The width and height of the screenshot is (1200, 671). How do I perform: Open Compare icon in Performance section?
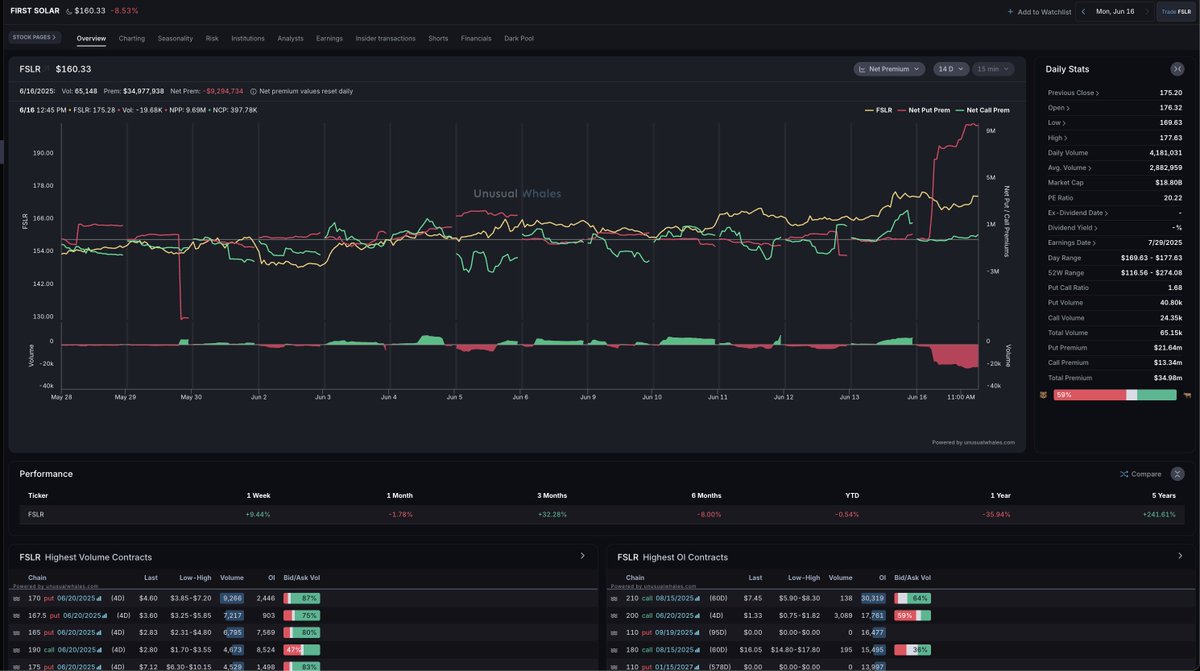1124,474
